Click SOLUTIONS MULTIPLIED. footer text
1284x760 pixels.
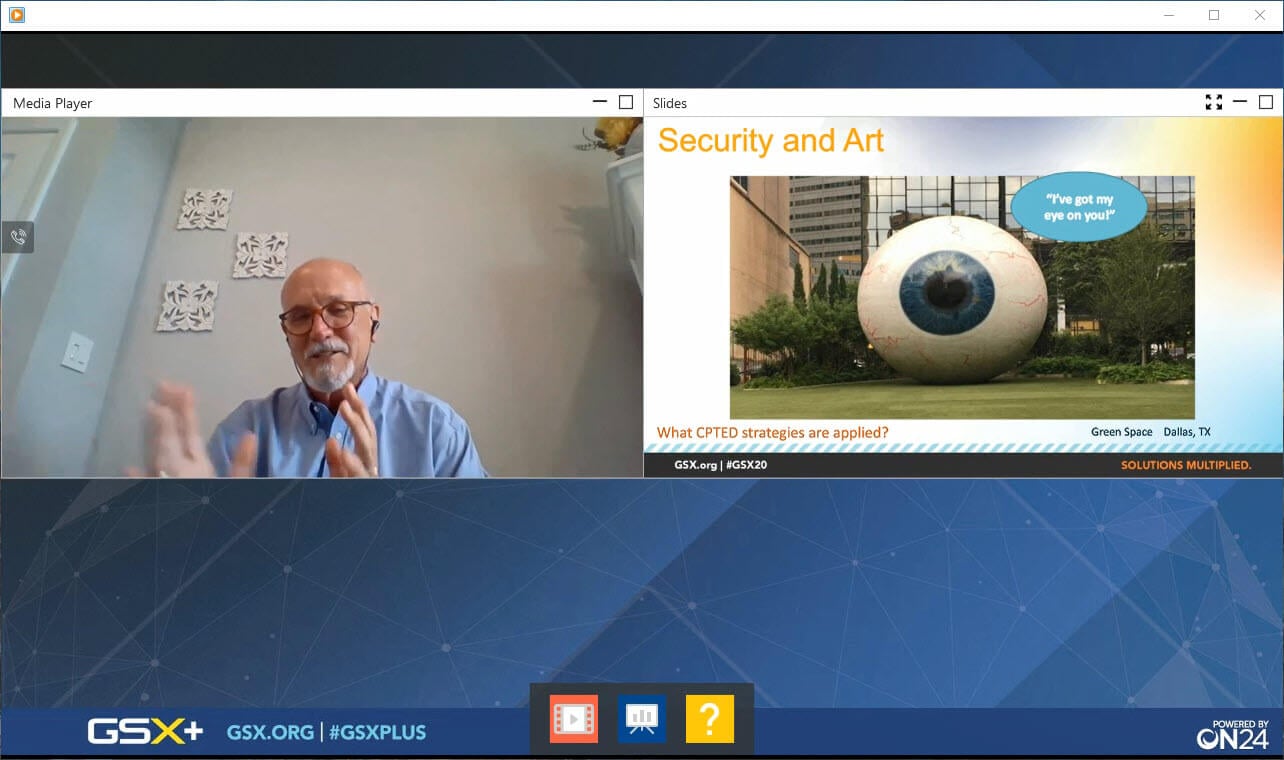tap(1186, 465)
